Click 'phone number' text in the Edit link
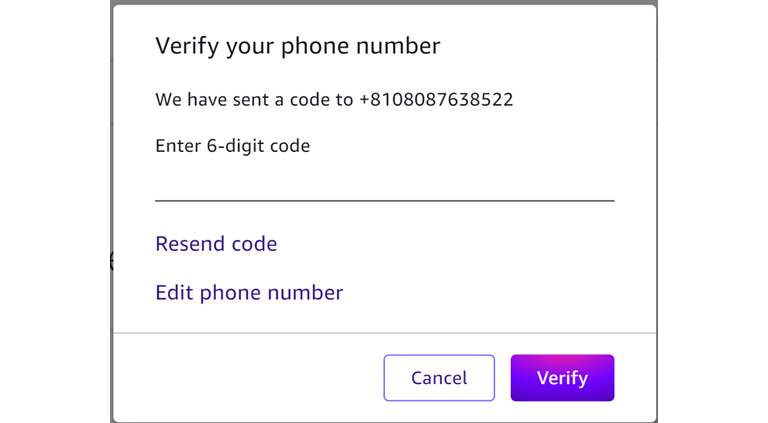 pos(271,293)
